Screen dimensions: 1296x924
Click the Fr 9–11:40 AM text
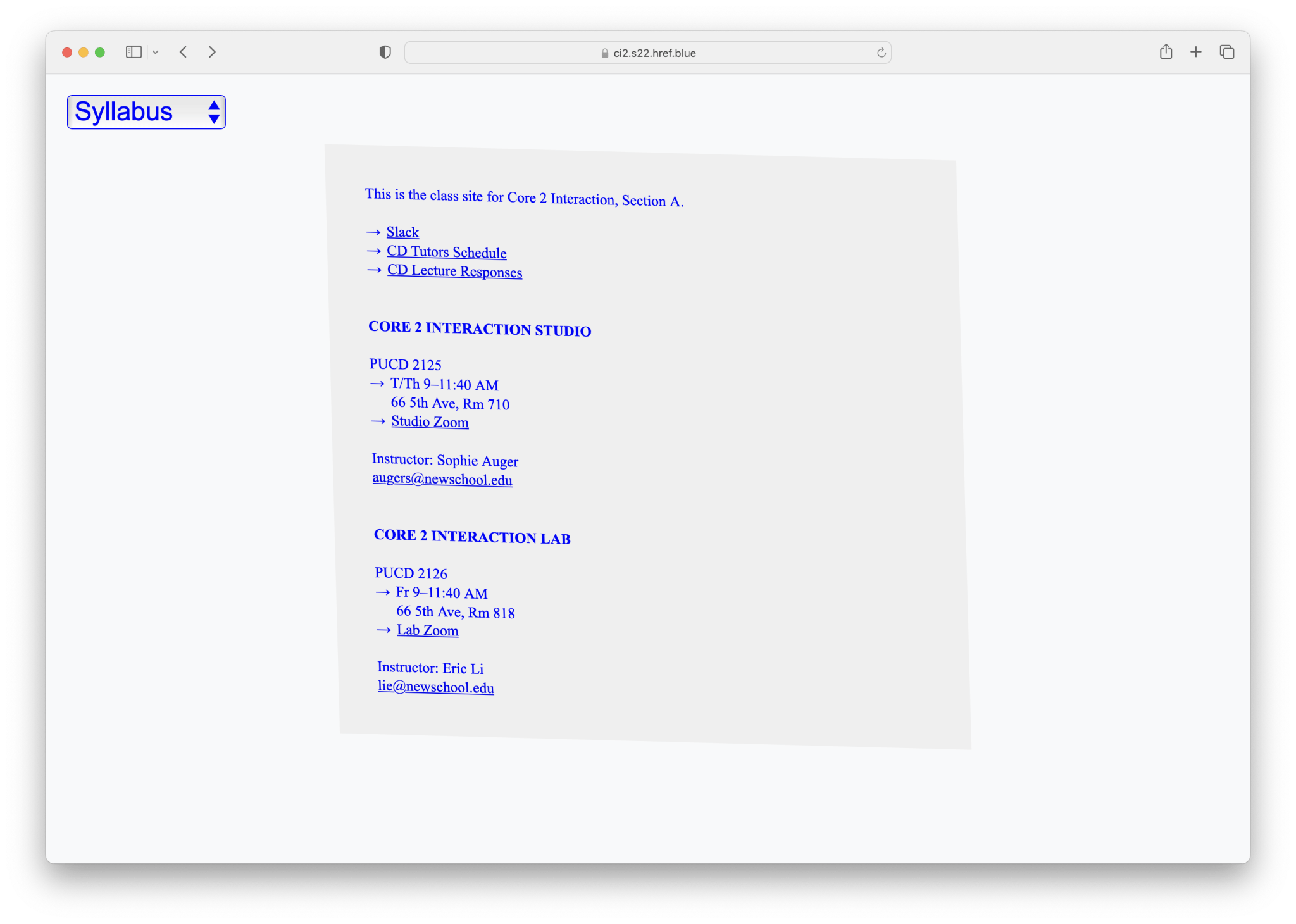tap(441, 593)
